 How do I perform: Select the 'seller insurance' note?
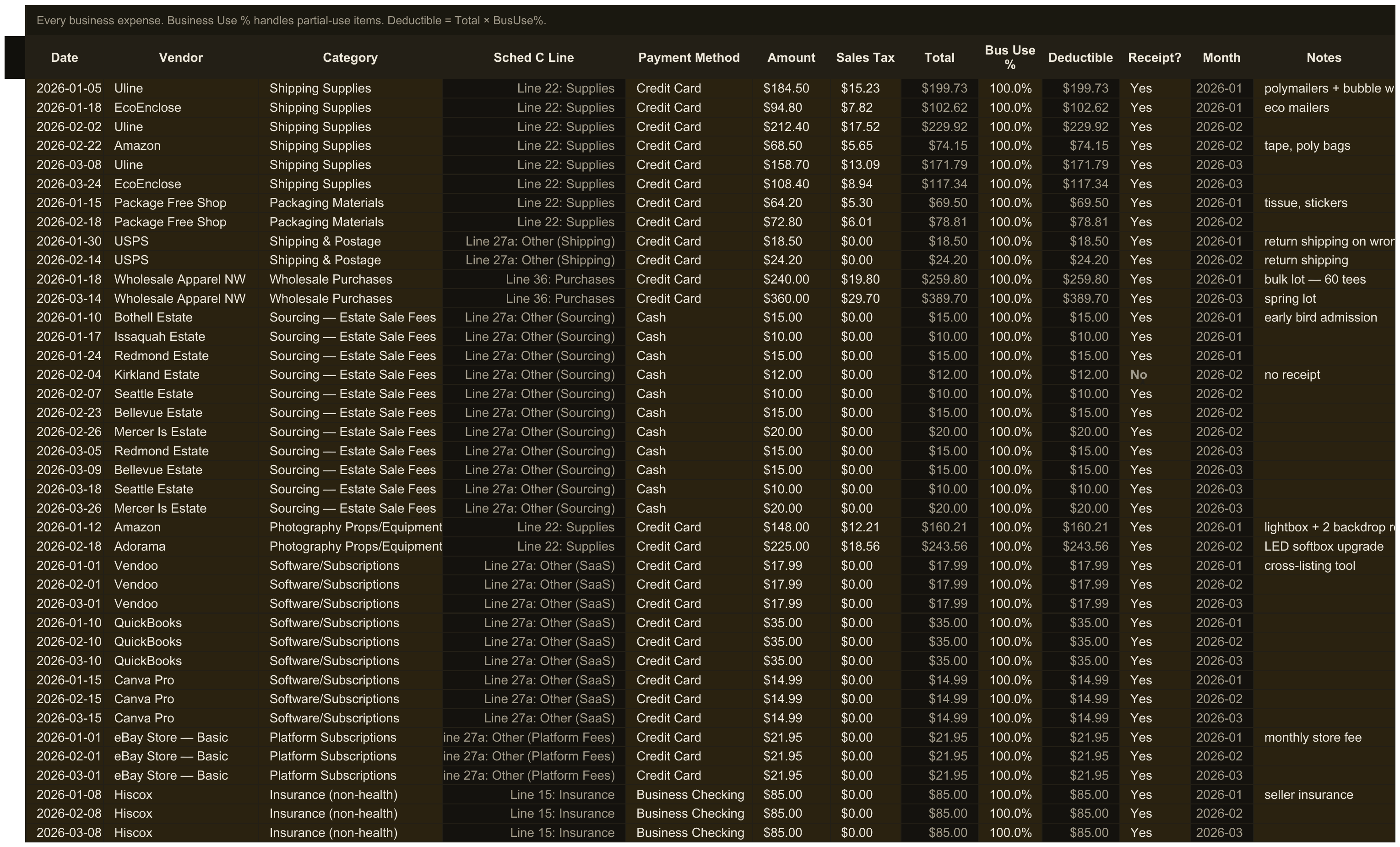(x=1324, y=795)
